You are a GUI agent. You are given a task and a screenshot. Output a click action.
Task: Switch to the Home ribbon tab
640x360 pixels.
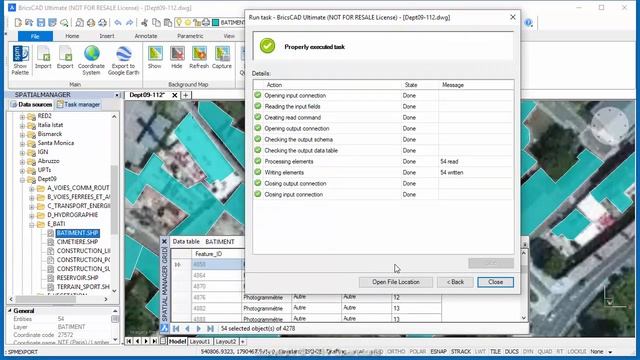pos(72,36)
